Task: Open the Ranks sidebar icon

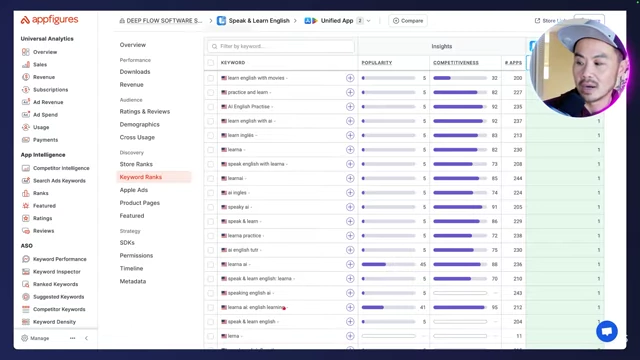Action: (26, 193)
